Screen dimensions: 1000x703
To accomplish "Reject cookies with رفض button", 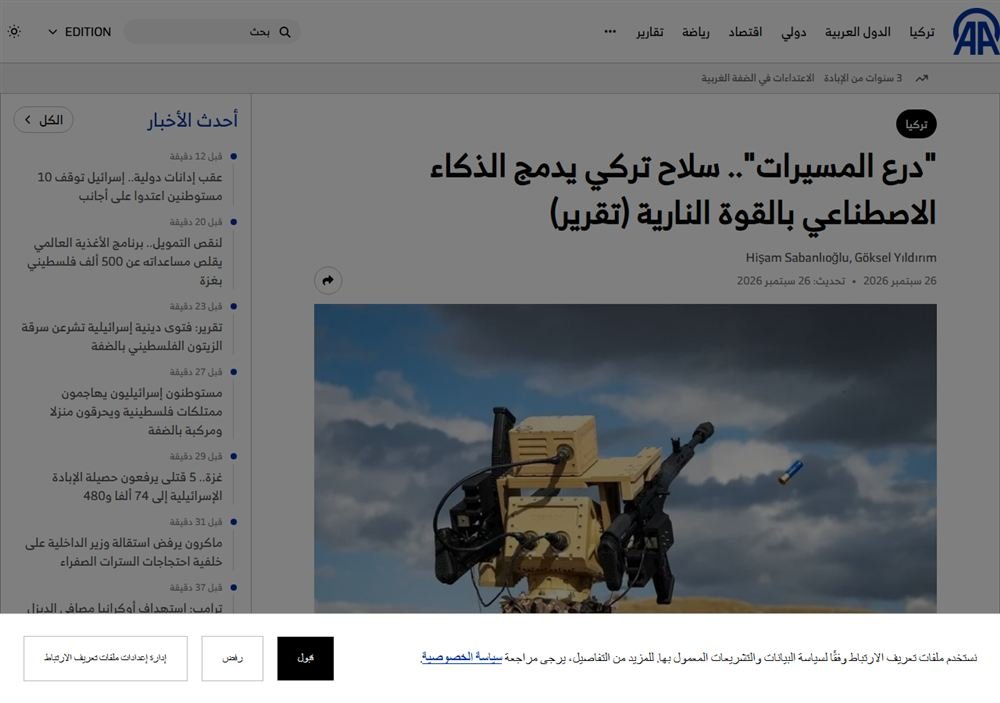I will pyautogui.click(x=232, y=658).
